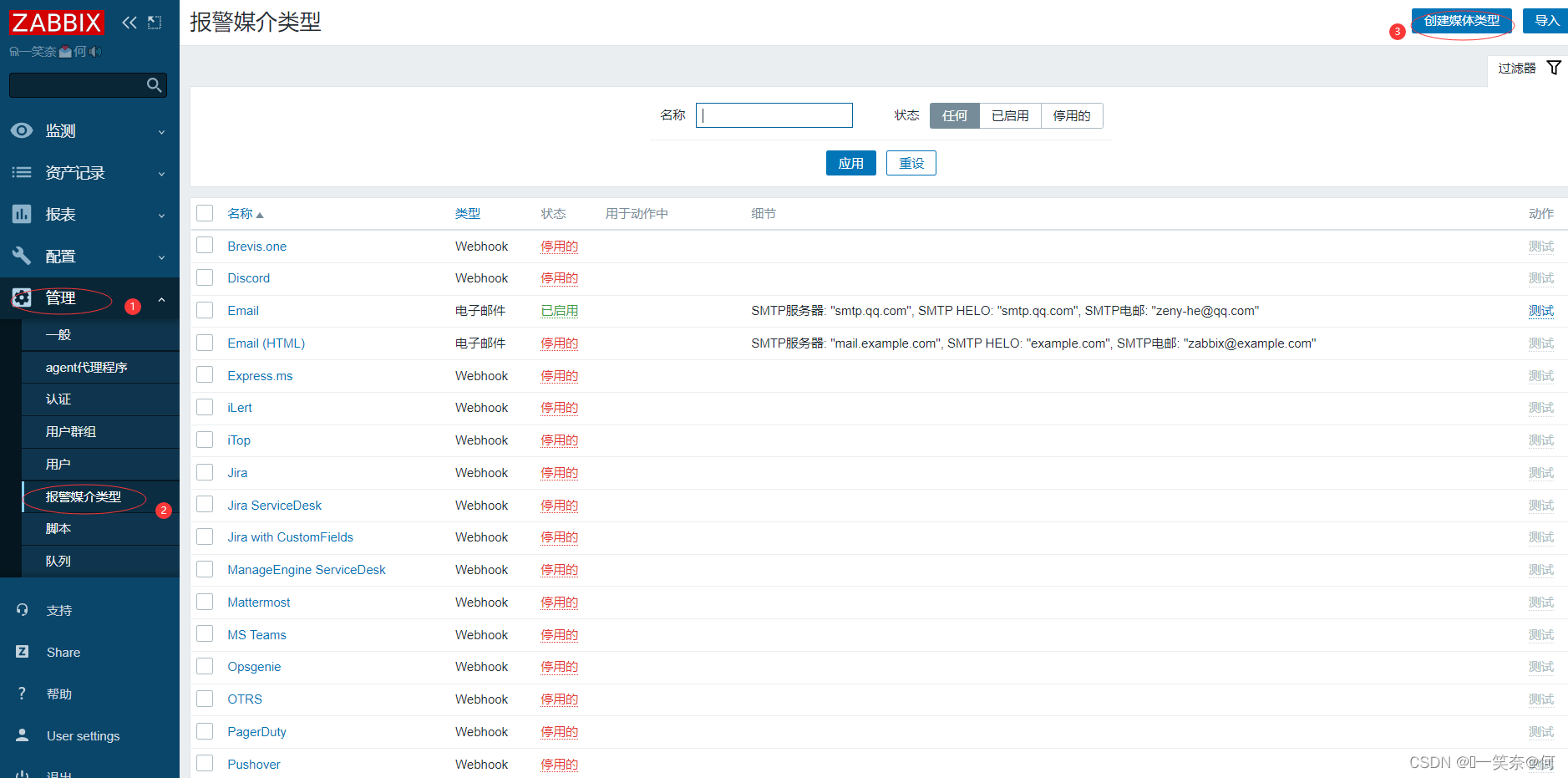
Task: Click the User settings person icon
Action: point(23,735)
